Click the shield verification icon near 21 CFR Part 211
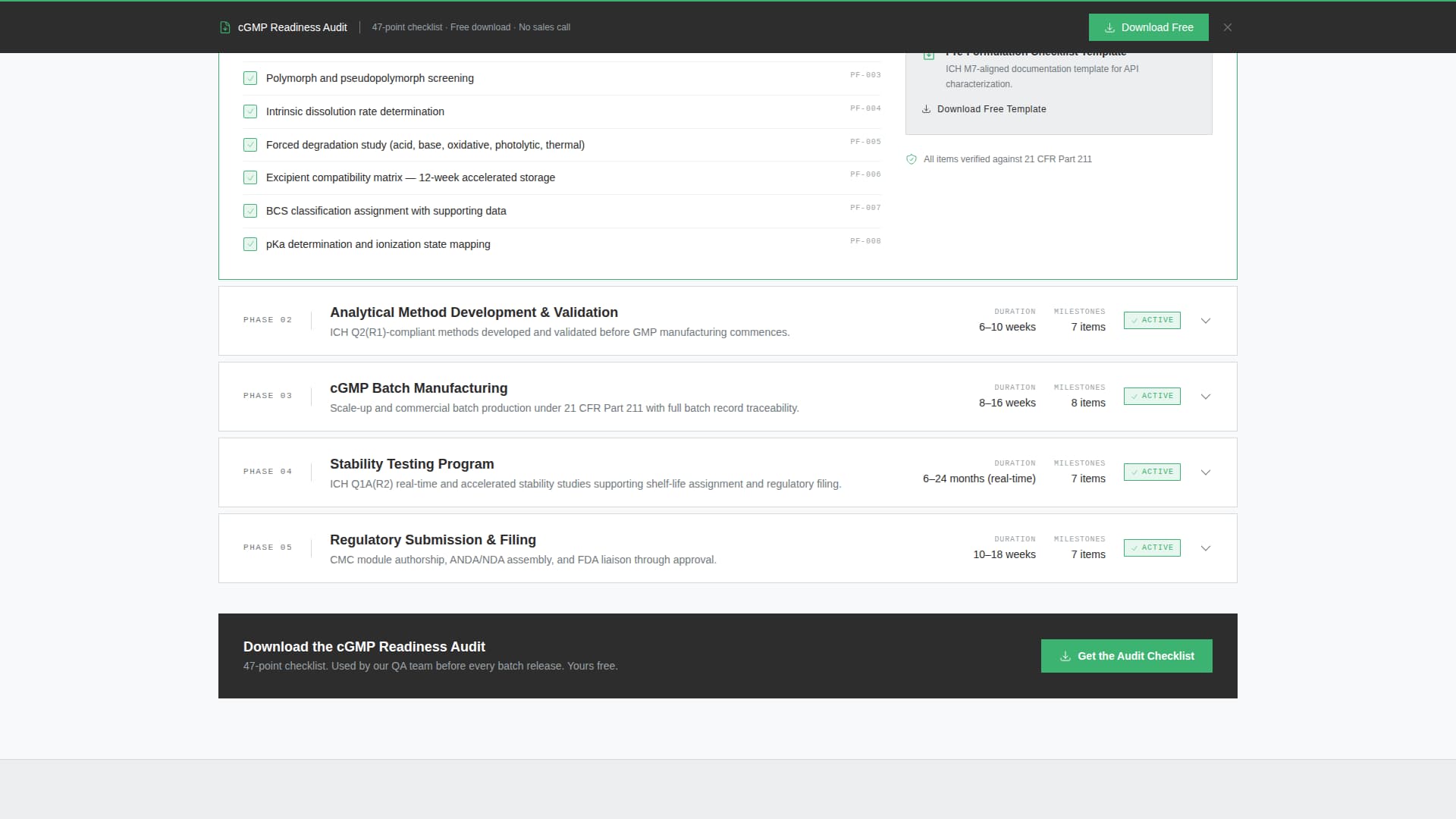The image size is (1456, 819). [x=912, y=159]
